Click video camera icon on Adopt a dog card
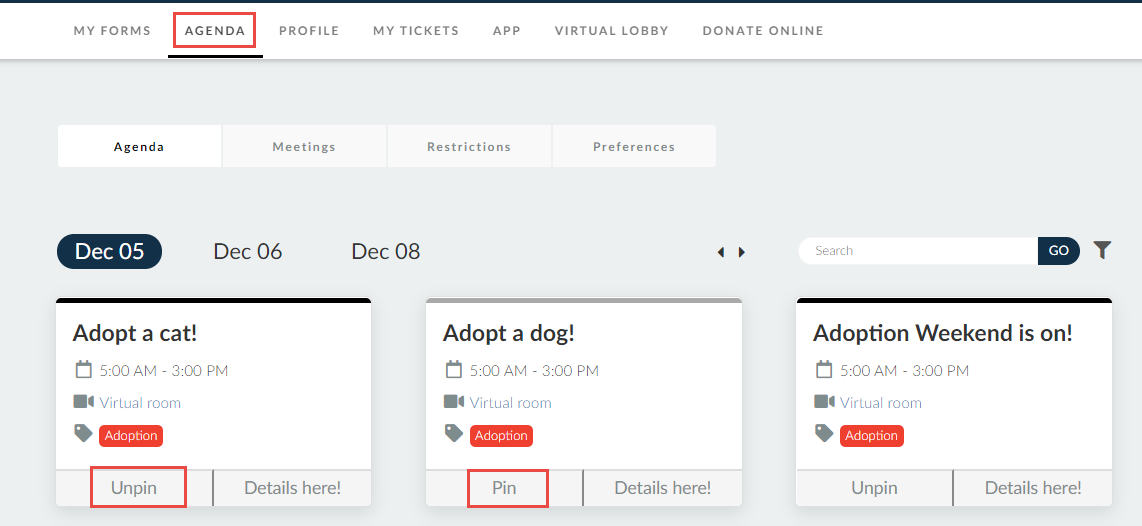The height and width of the screenshot is (526, 1142). (453, 401)
